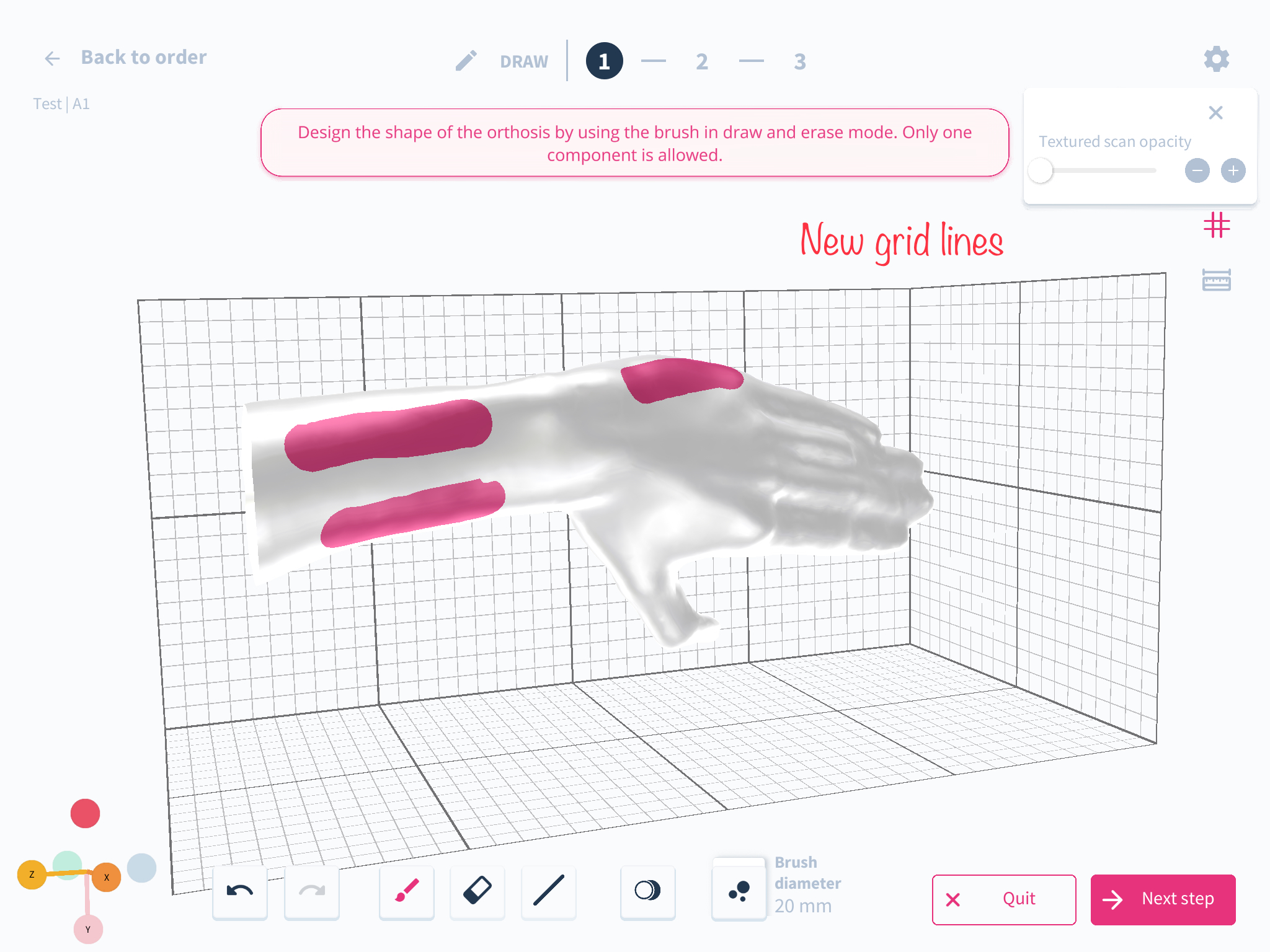Screen dimensions: 1270x952
Task: Snap view to the Y axis
Action: click(88, 930)
